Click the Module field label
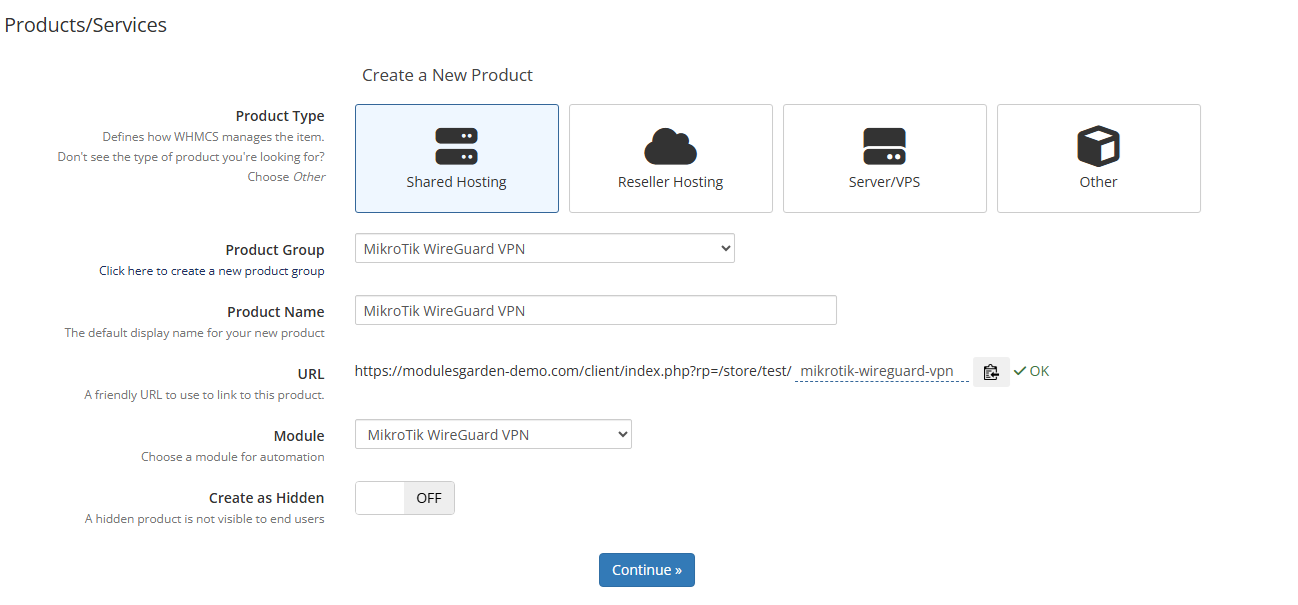The height and width of the screenshot is (605, 1298). coord(299,436)
